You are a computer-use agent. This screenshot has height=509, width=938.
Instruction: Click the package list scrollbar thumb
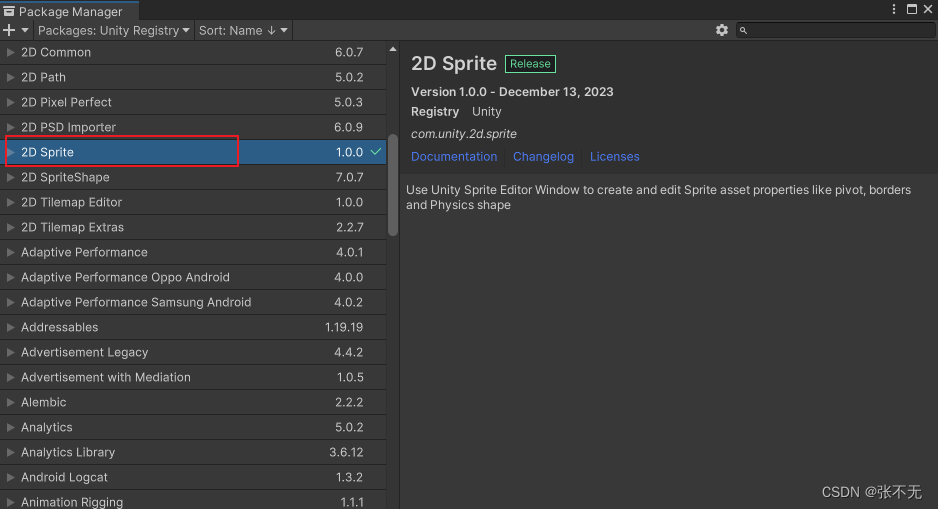393,185
